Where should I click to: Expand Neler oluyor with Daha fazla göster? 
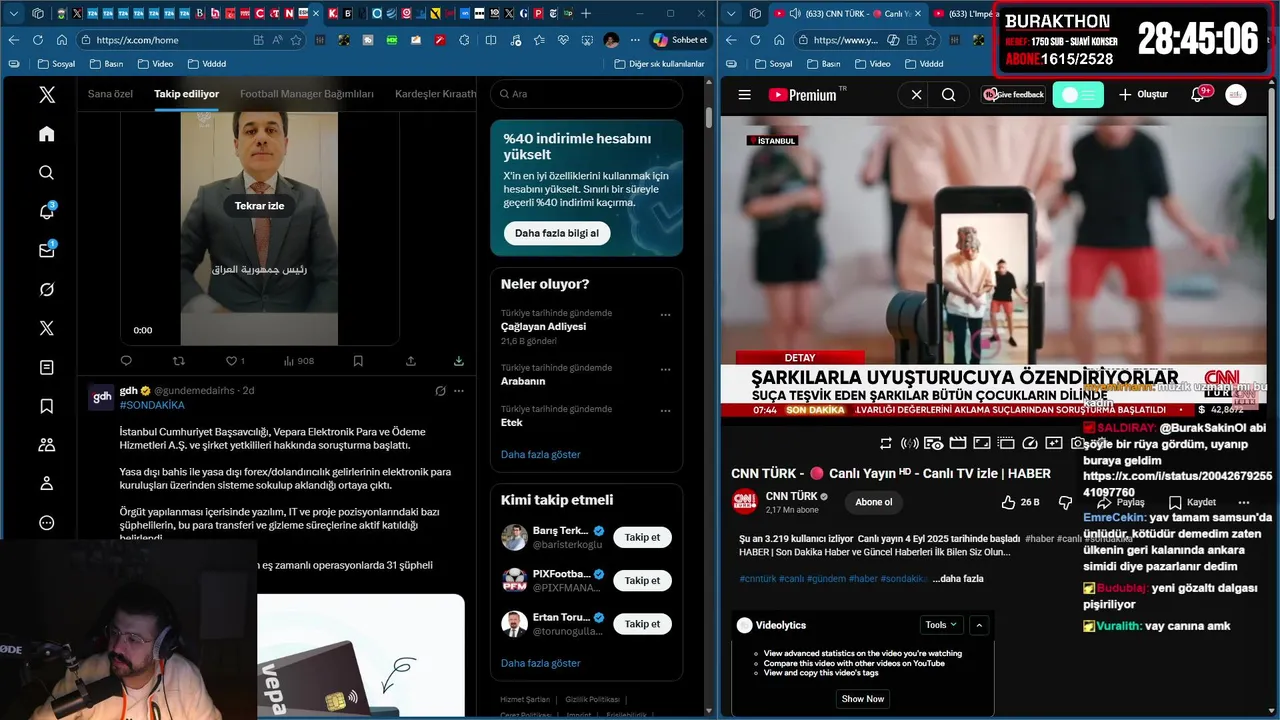tap(540, 454)
